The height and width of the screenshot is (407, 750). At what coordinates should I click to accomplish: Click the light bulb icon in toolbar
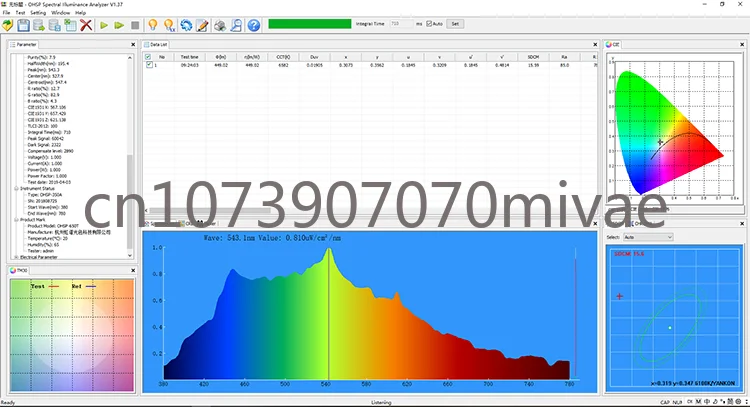coord(153,25)
